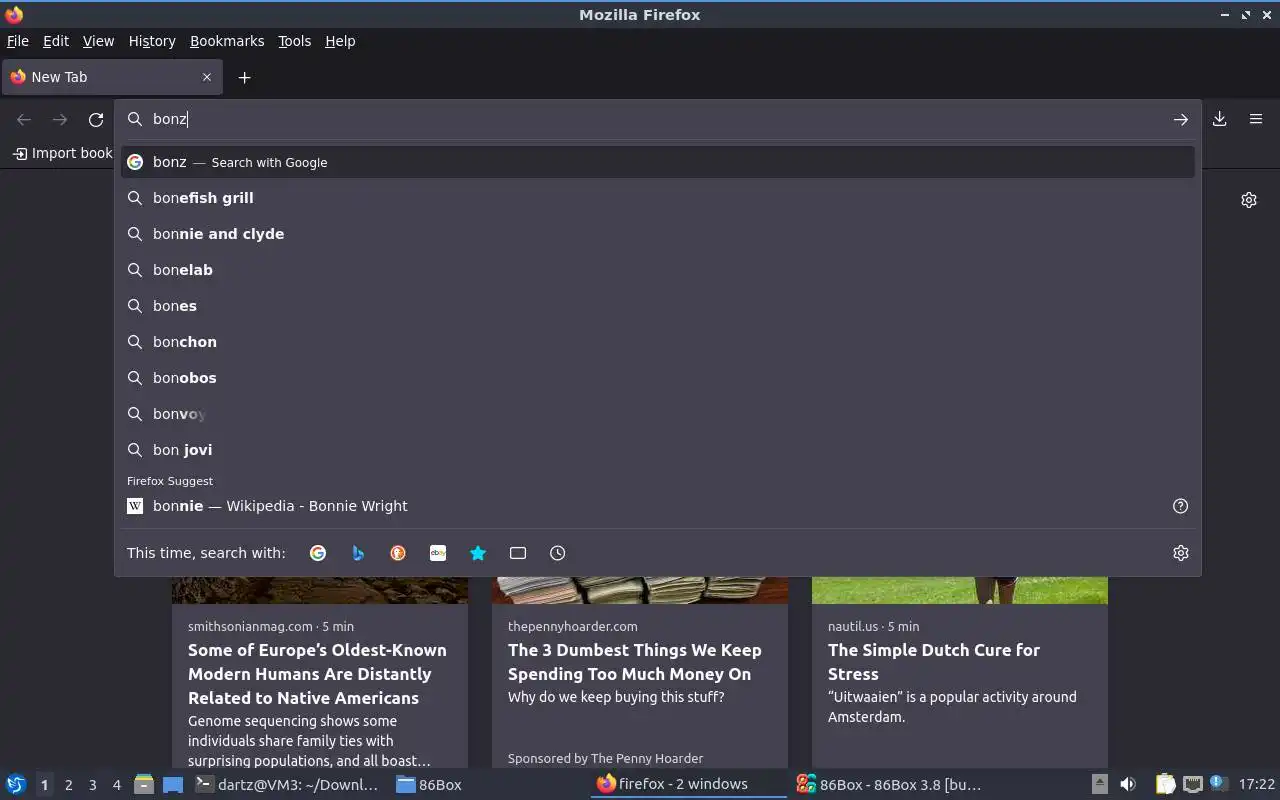Choose 'bonefish grill' suggestion
This screenshot has height=800, width=1280.
pos(658,198)
